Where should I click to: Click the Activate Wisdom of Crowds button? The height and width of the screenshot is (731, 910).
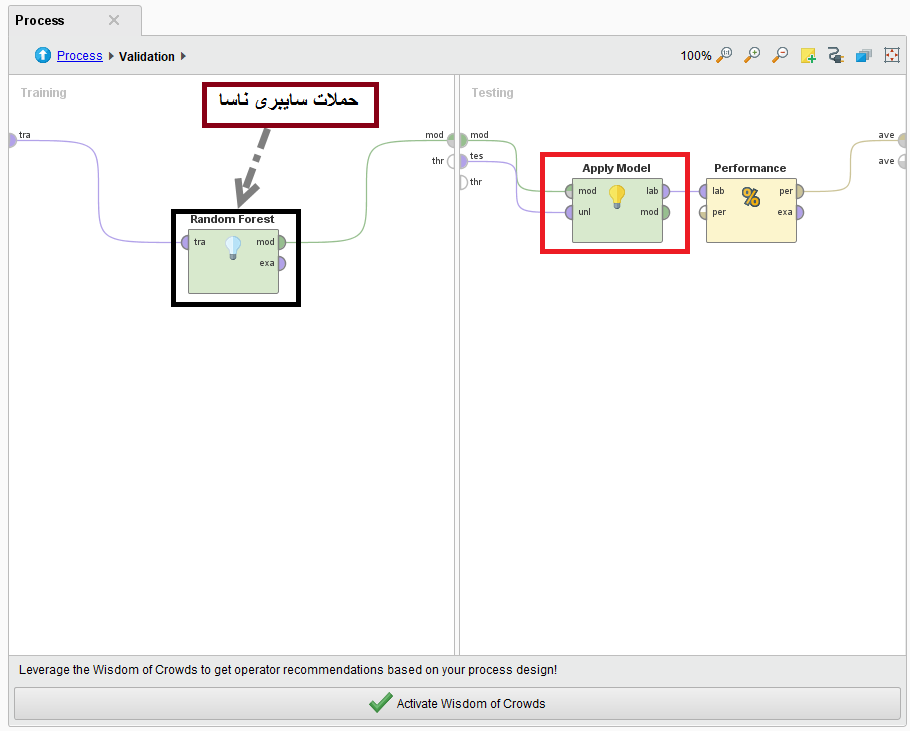coord(457,703)
